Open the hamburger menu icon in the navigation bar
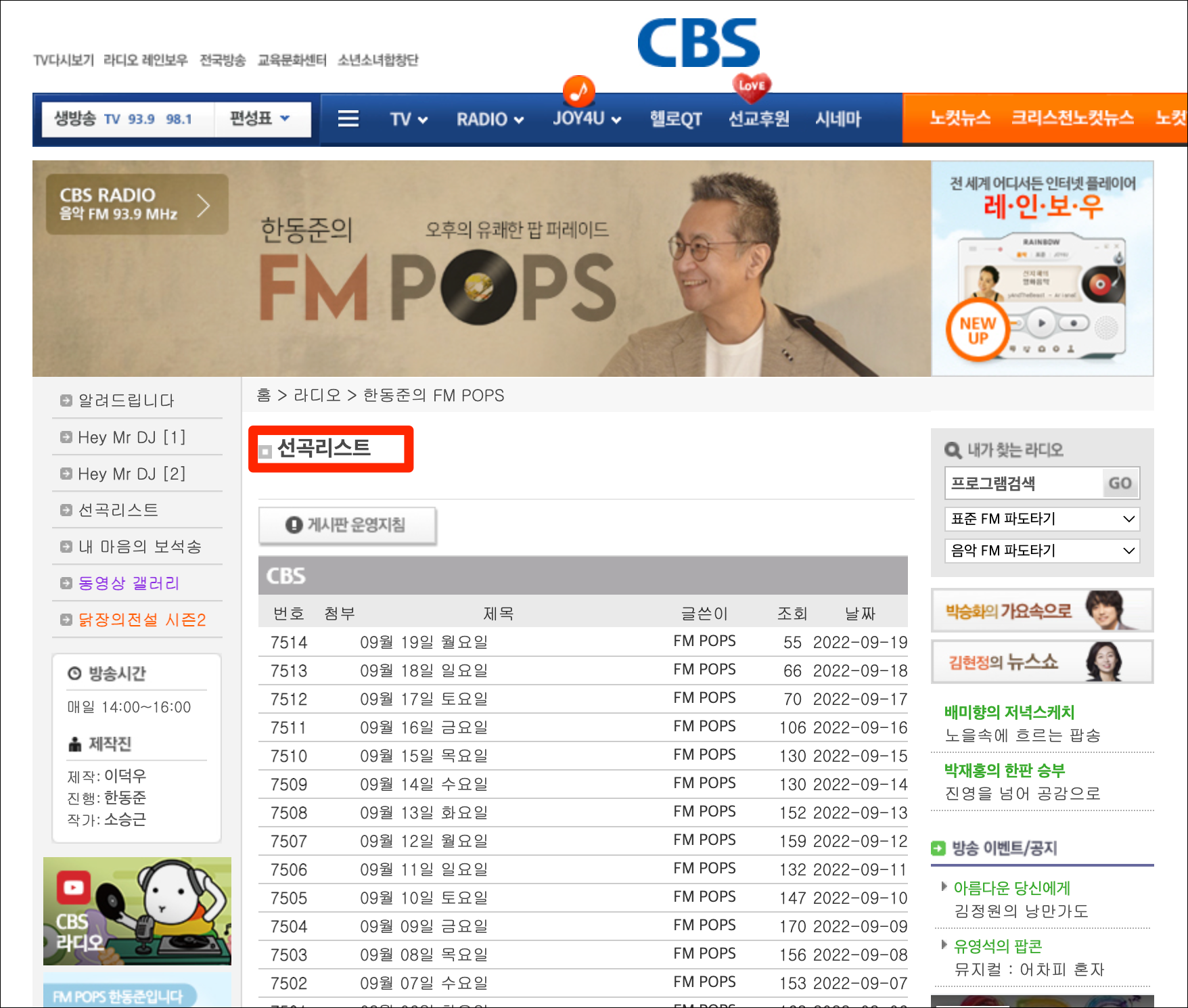 [x=348, y=119]
